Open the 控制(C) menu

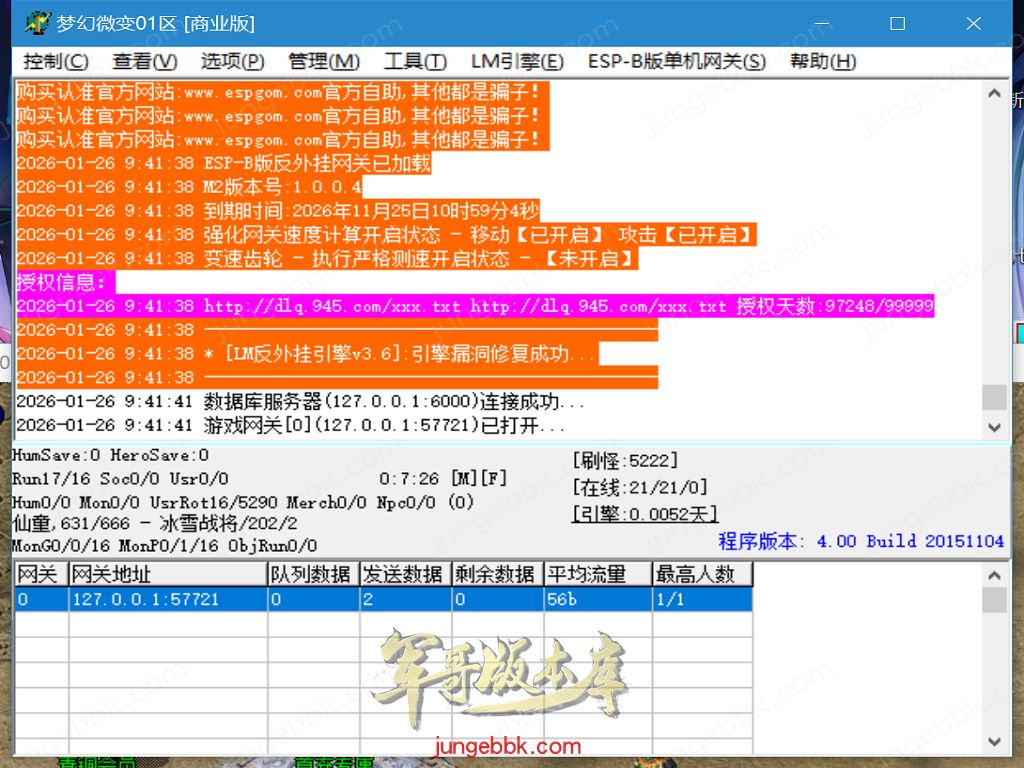click(56, 62)
